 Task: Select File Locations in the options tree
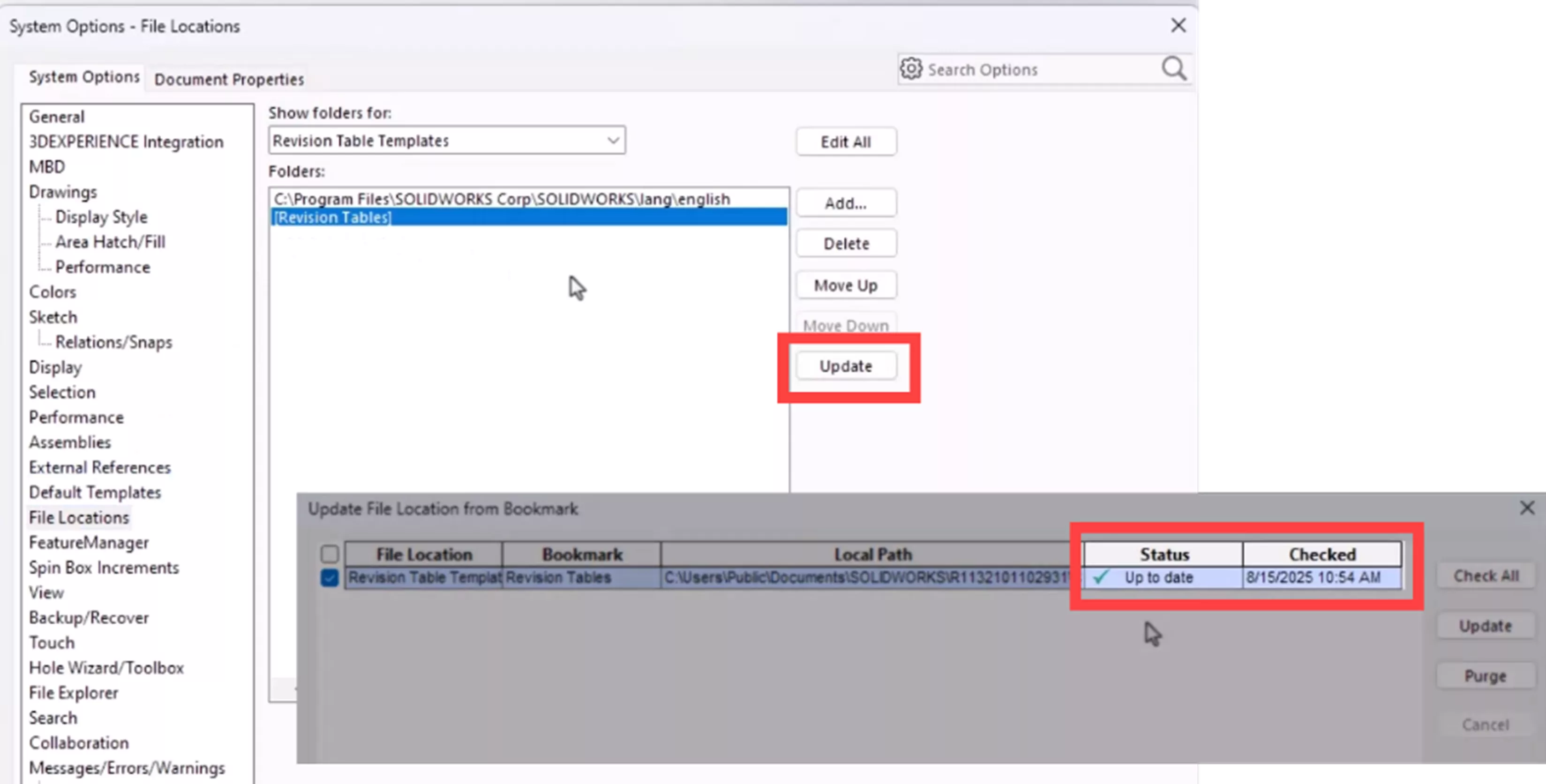point(79,516)
